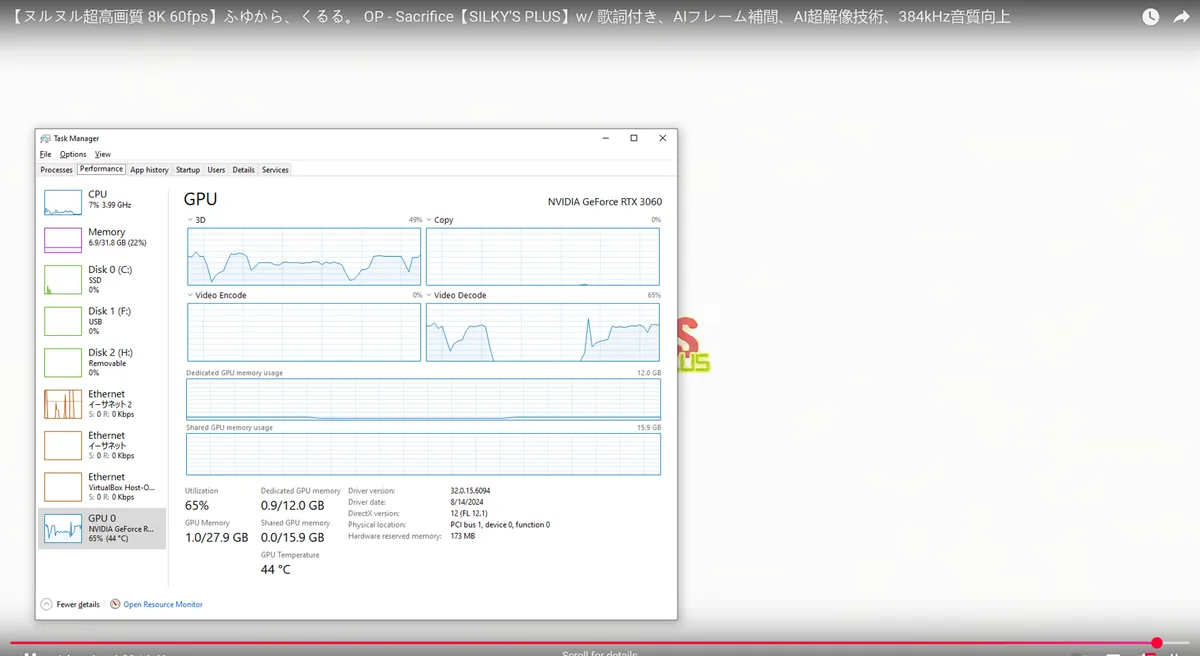The width and height of the screenshot is (1200, 656).
Task: Click the Share arrow icon
Action: [x=1181, y=17]
